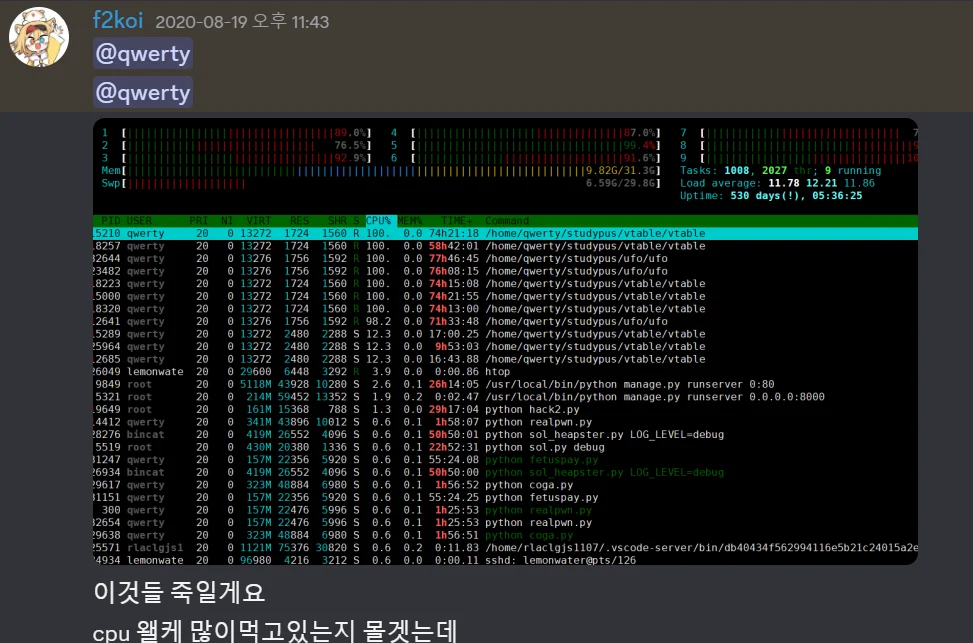Click the message text '이것들 죽일게요'
Image resolution: width=973 pixels, height=643 pixels.
(179, 592)
